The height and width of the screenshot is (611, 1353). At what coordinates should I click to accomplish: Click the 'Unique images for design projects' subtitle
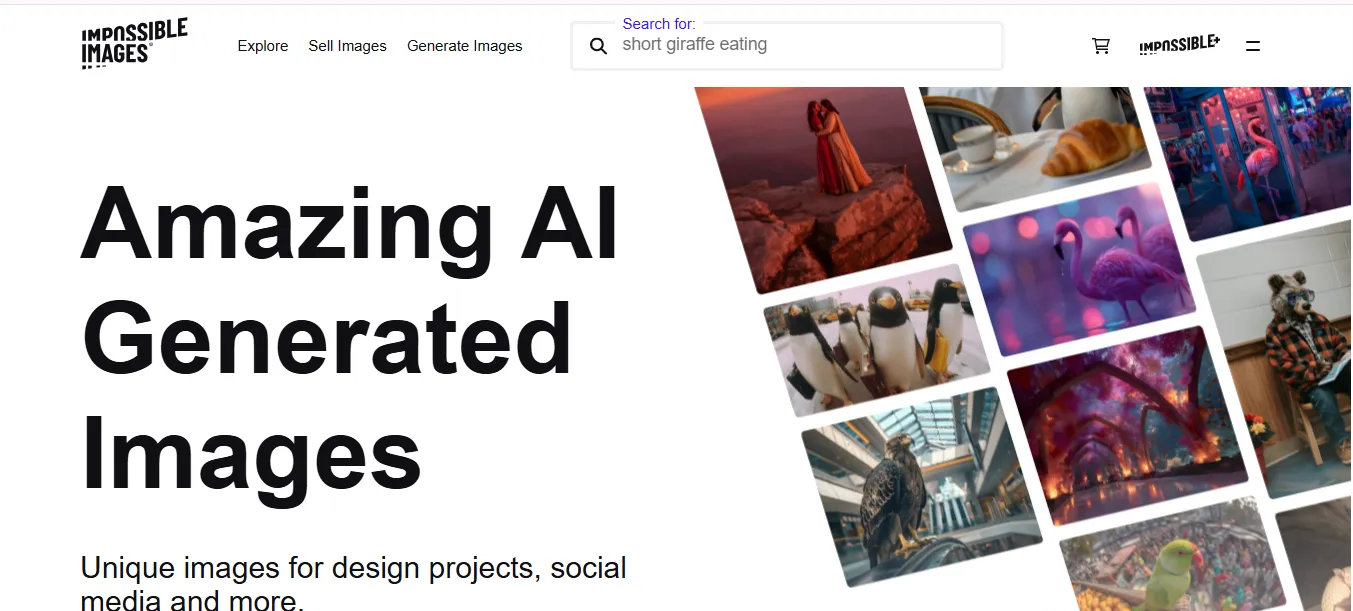coord(353,582)
